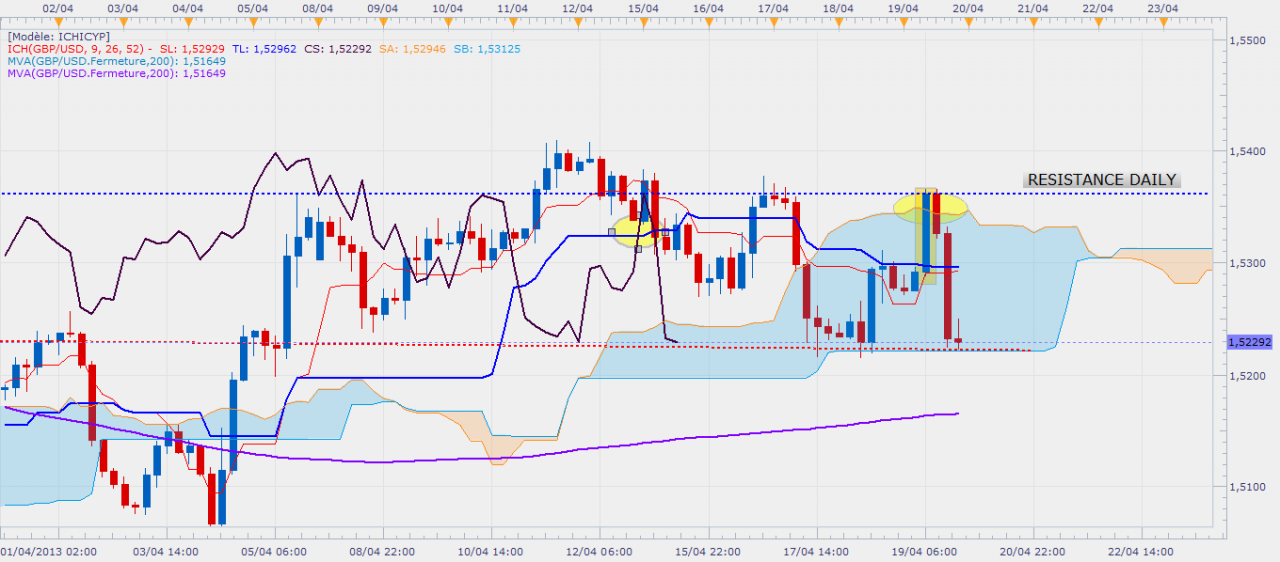Viewport: 1280px width, 562px height.
Task: Click the 1,5500 price axis label
Action: pyautogui.click(x=1248, y=39)
